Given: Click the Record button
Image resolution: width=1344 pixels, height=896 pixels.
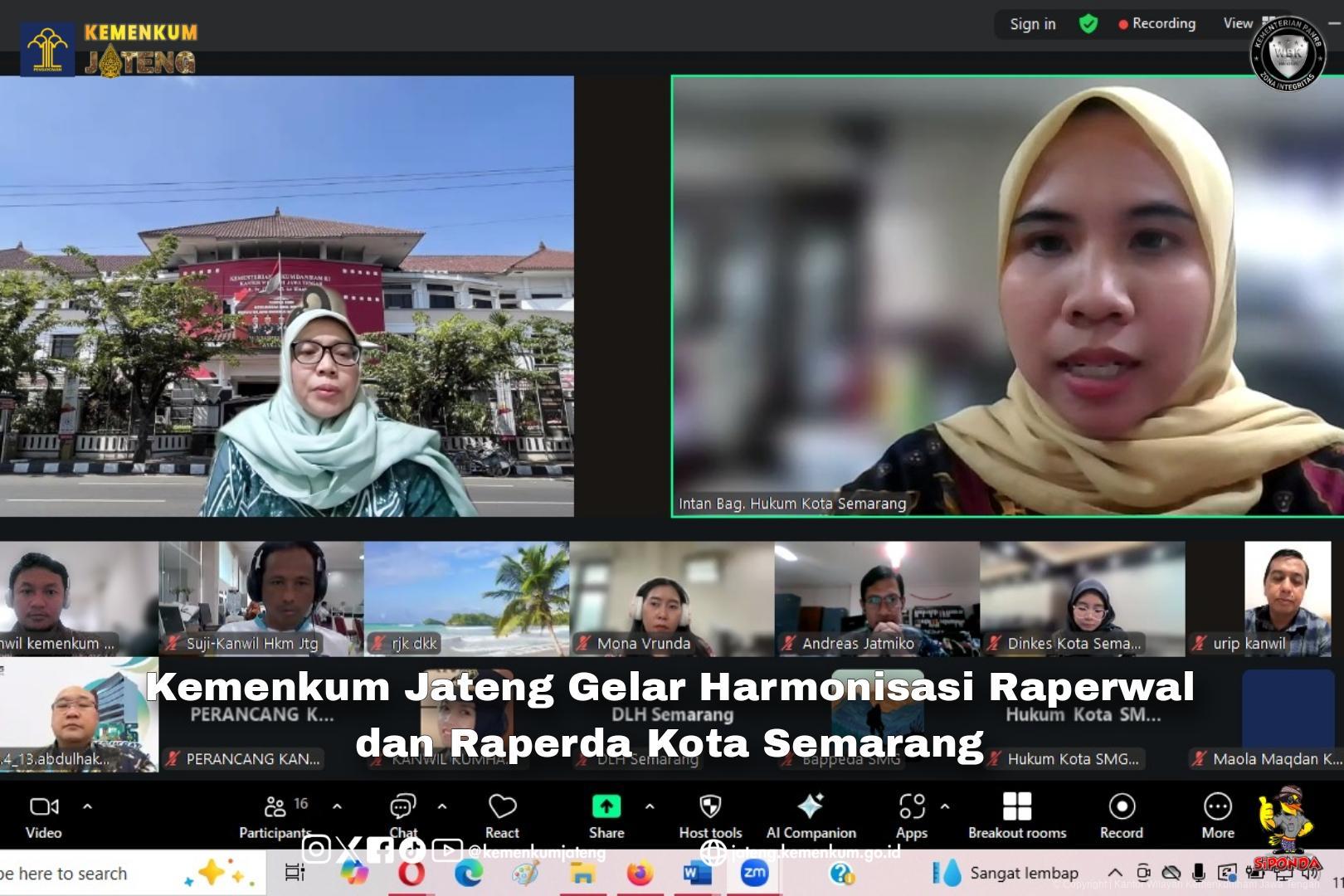Looking at the screenshot, I should pos(1121,816).
